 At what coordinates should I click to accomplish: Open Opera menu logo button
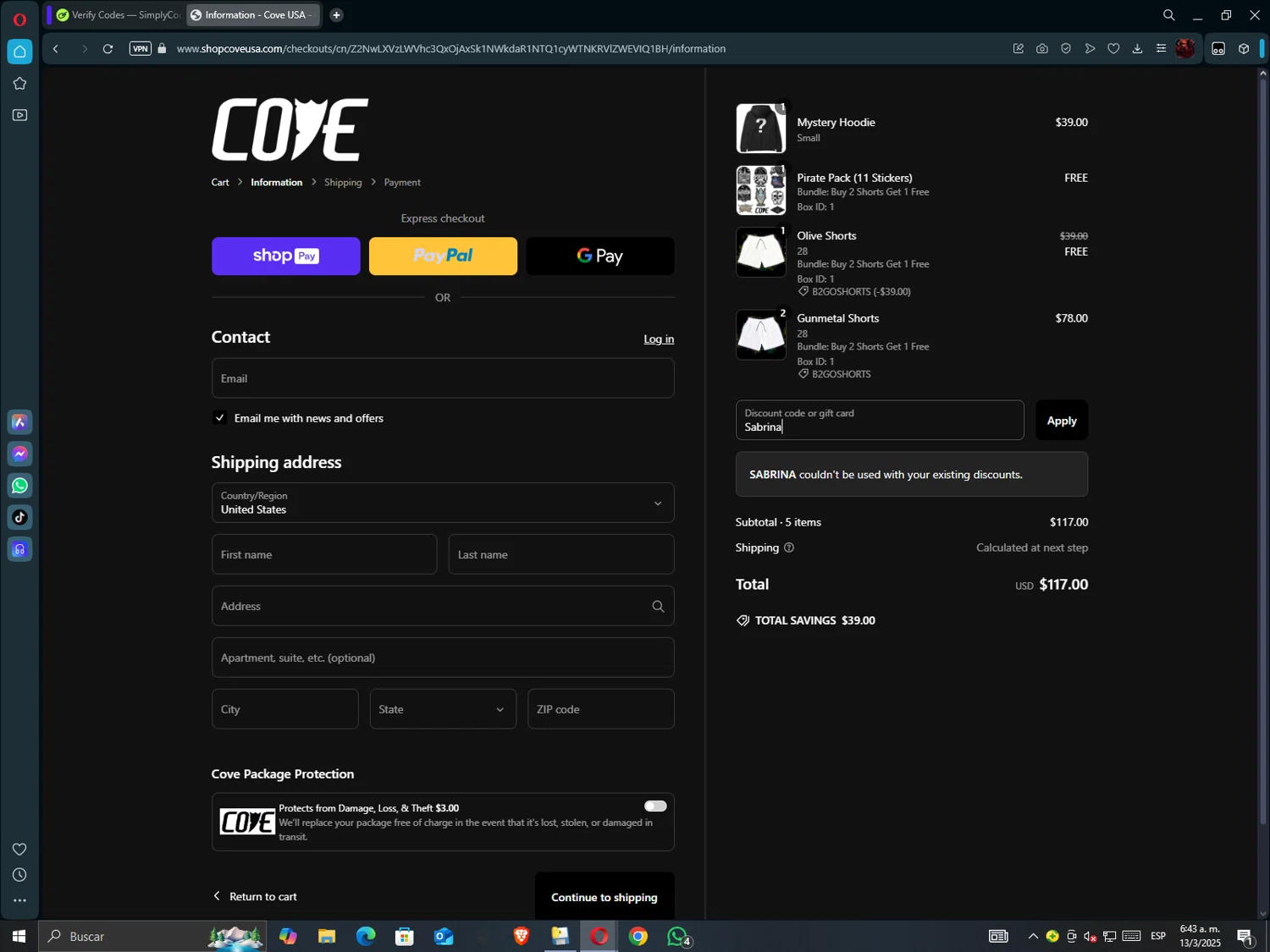(19, 19)
